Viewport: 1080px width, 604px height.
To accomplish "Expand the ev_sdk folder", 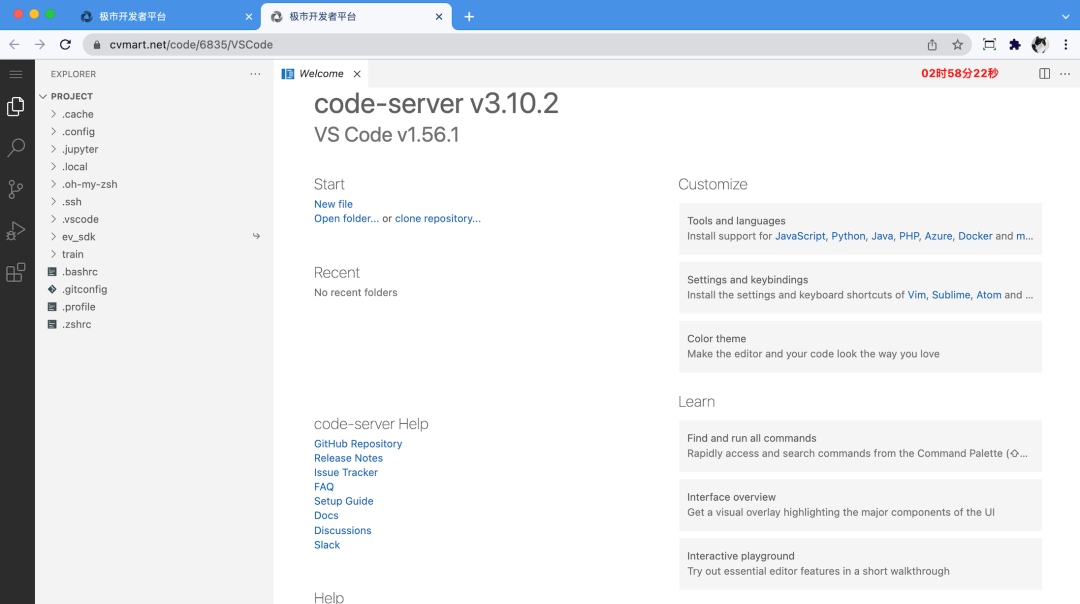I will (x=79, y=237).
